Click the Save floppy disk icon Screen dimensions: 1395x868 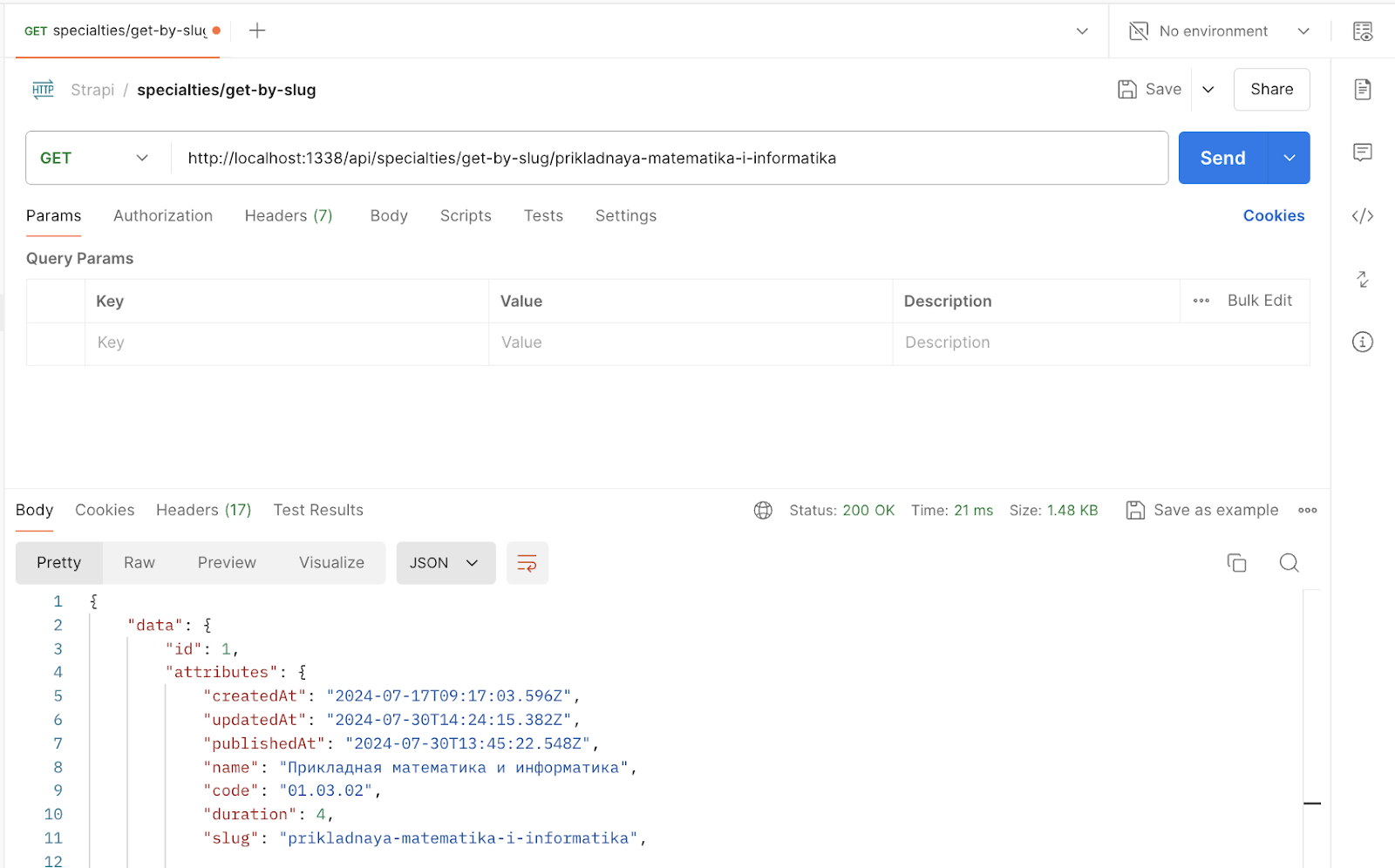point(1127,89)
